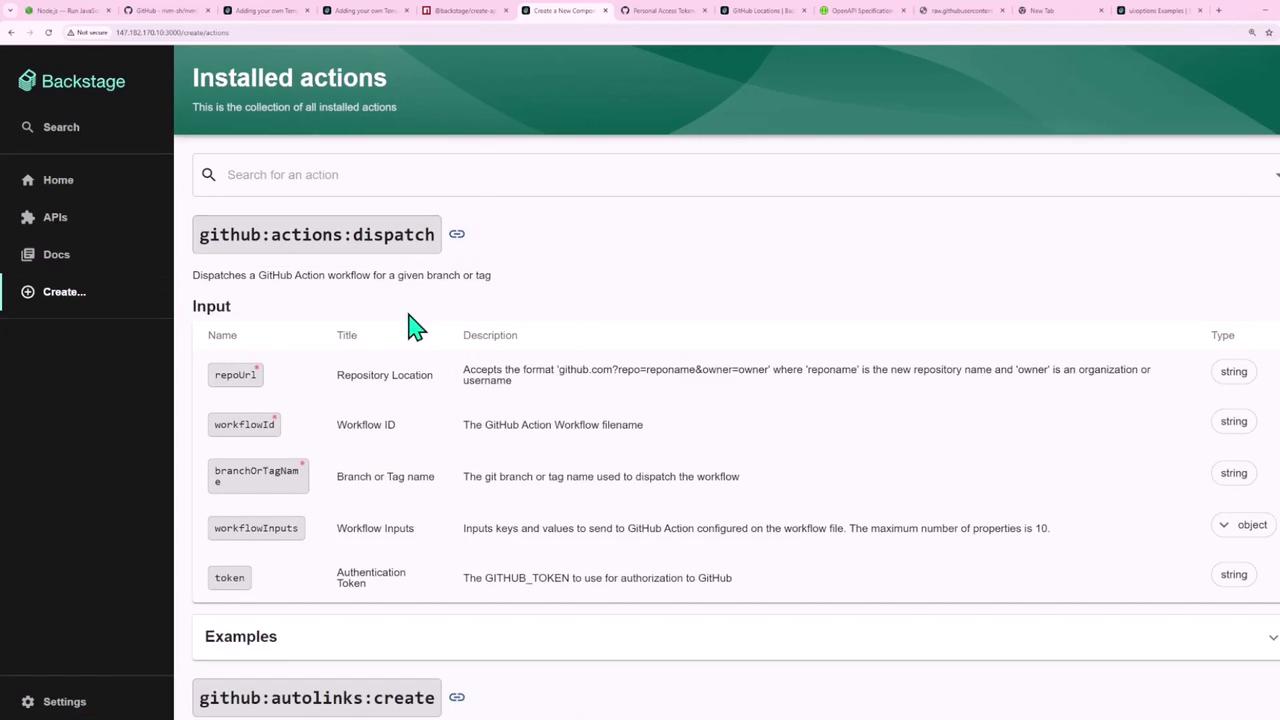Switch to the OpenAPI Specification browser tab
Viewport: 1280px width, 720px height.
pos(860,11)
